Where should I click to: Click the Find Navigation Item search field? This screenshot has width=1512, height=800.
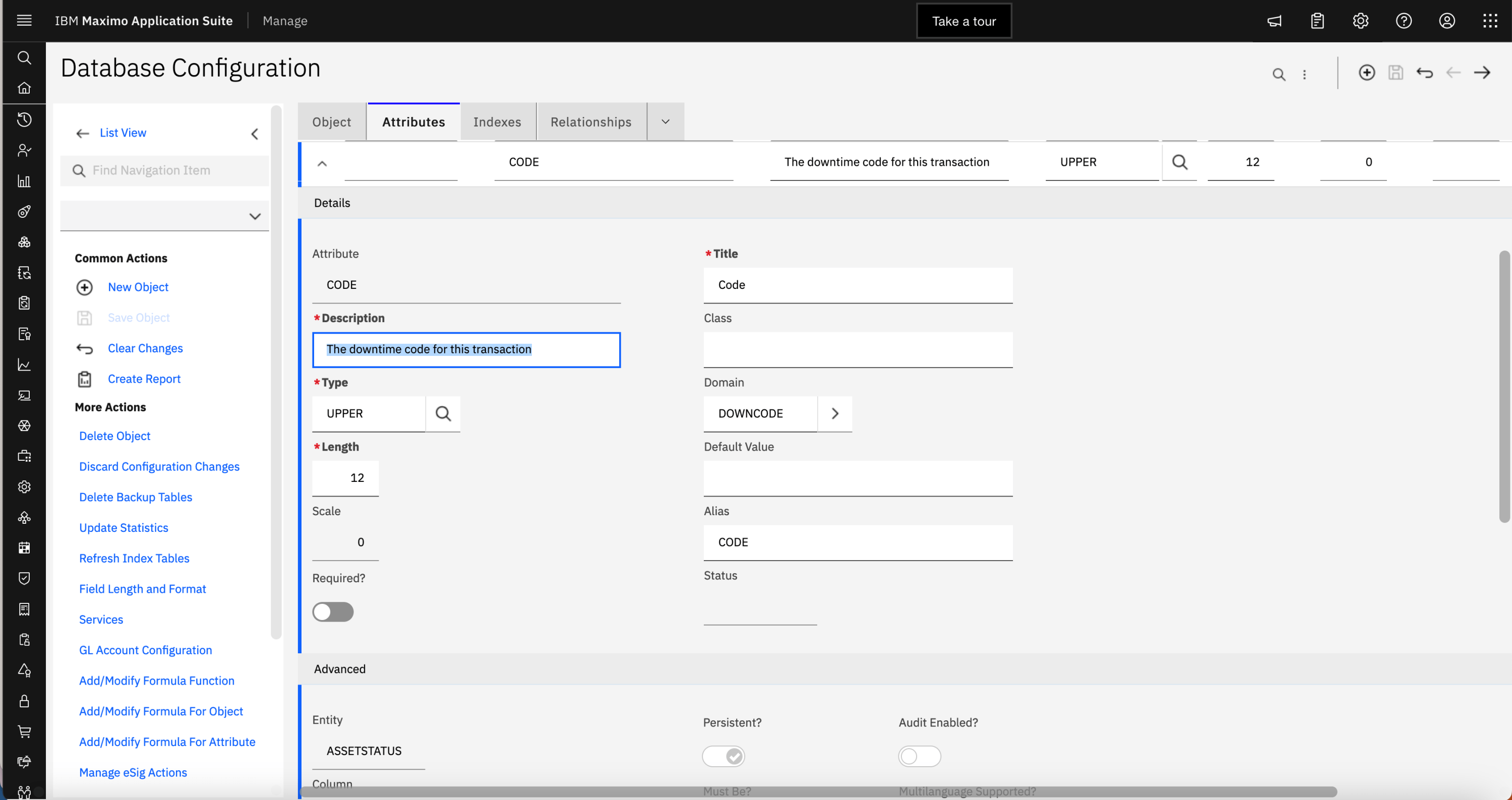(x=164, y=170)
